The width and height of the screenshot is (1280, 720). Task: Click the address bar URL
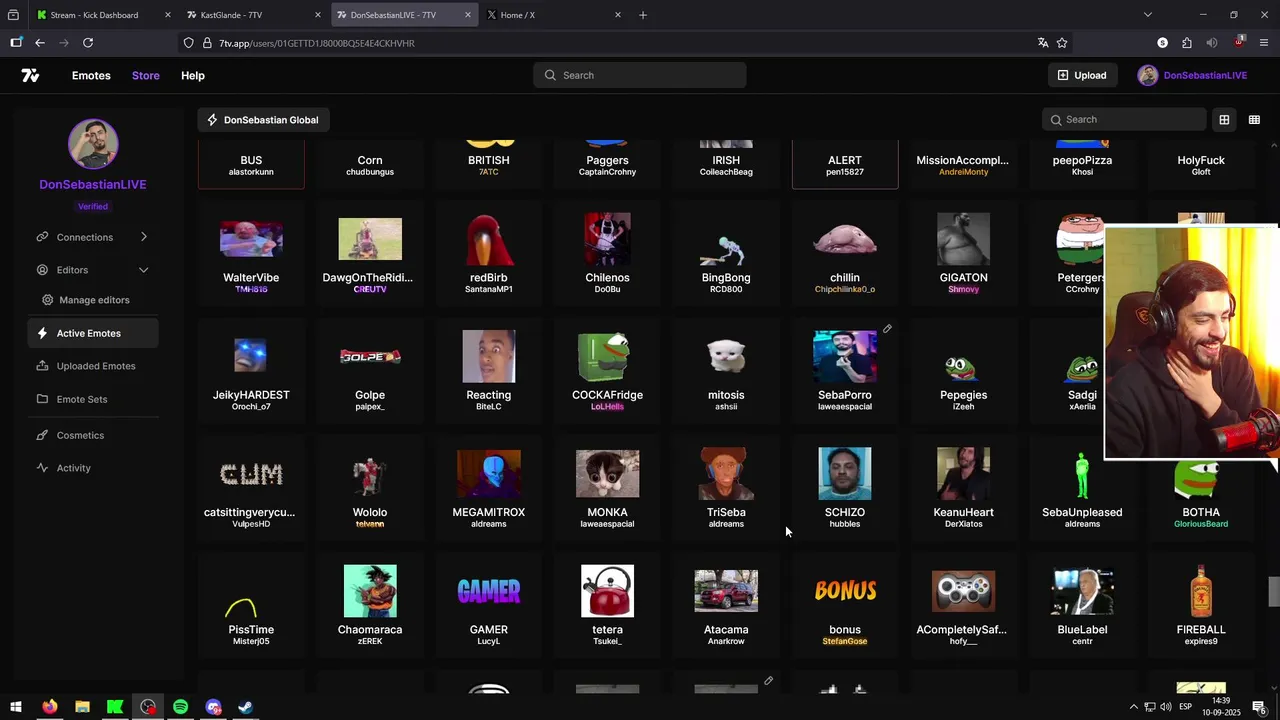point(316,43)
